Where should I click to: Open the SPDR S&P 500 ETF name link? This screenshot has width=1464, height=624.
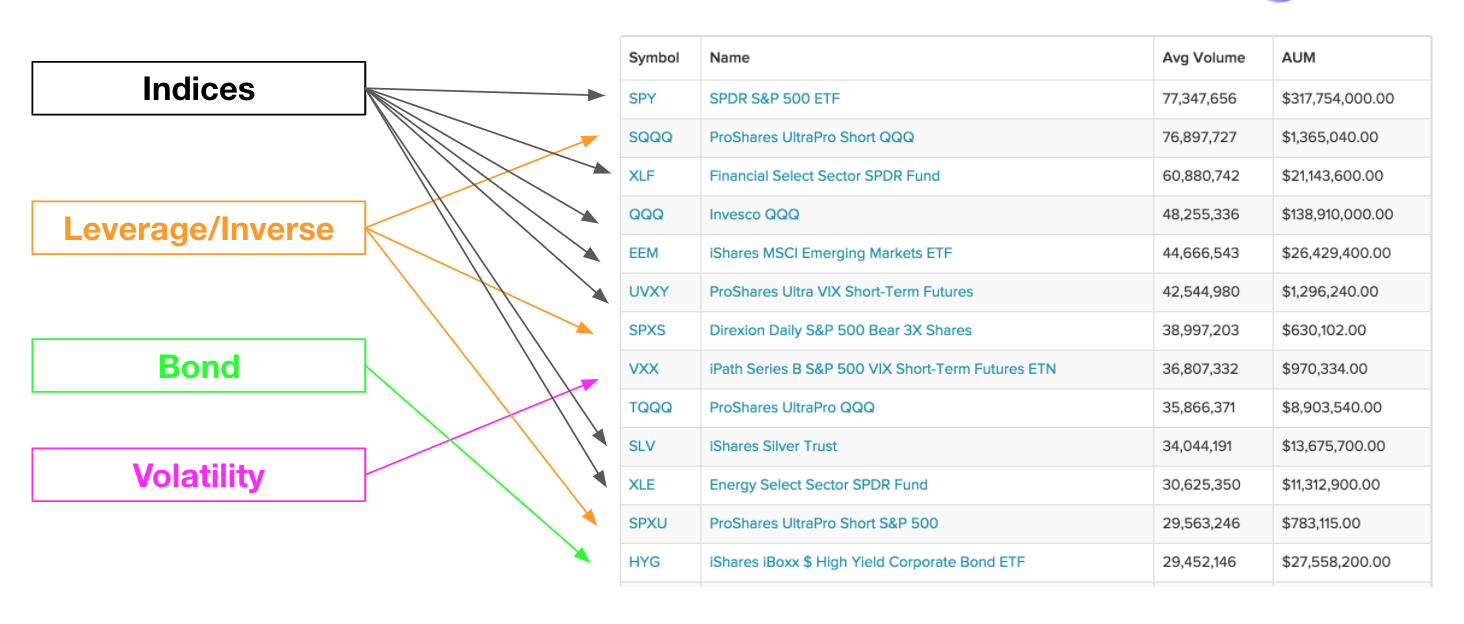[x=775, y=99]
